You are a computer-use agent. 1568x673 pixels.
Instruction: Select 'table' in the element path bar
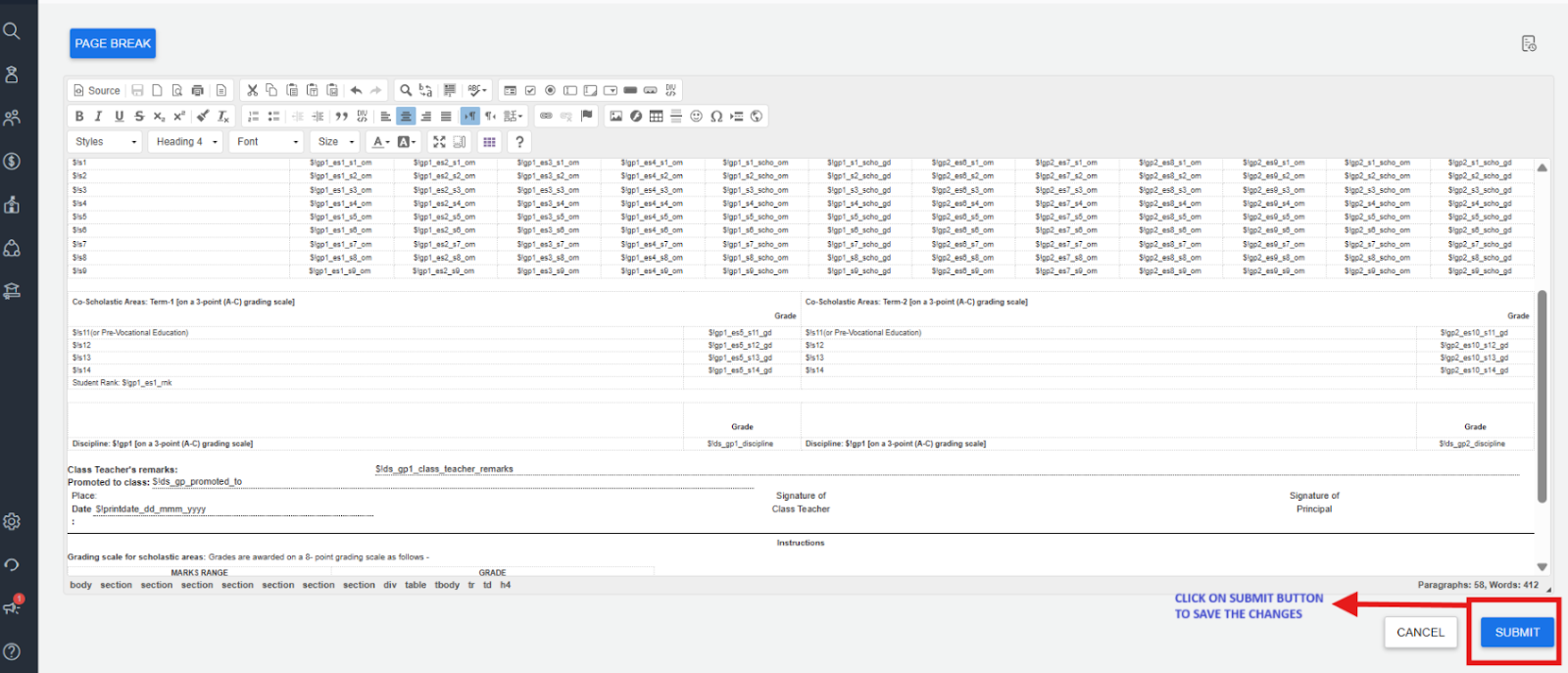pos(416,586)
